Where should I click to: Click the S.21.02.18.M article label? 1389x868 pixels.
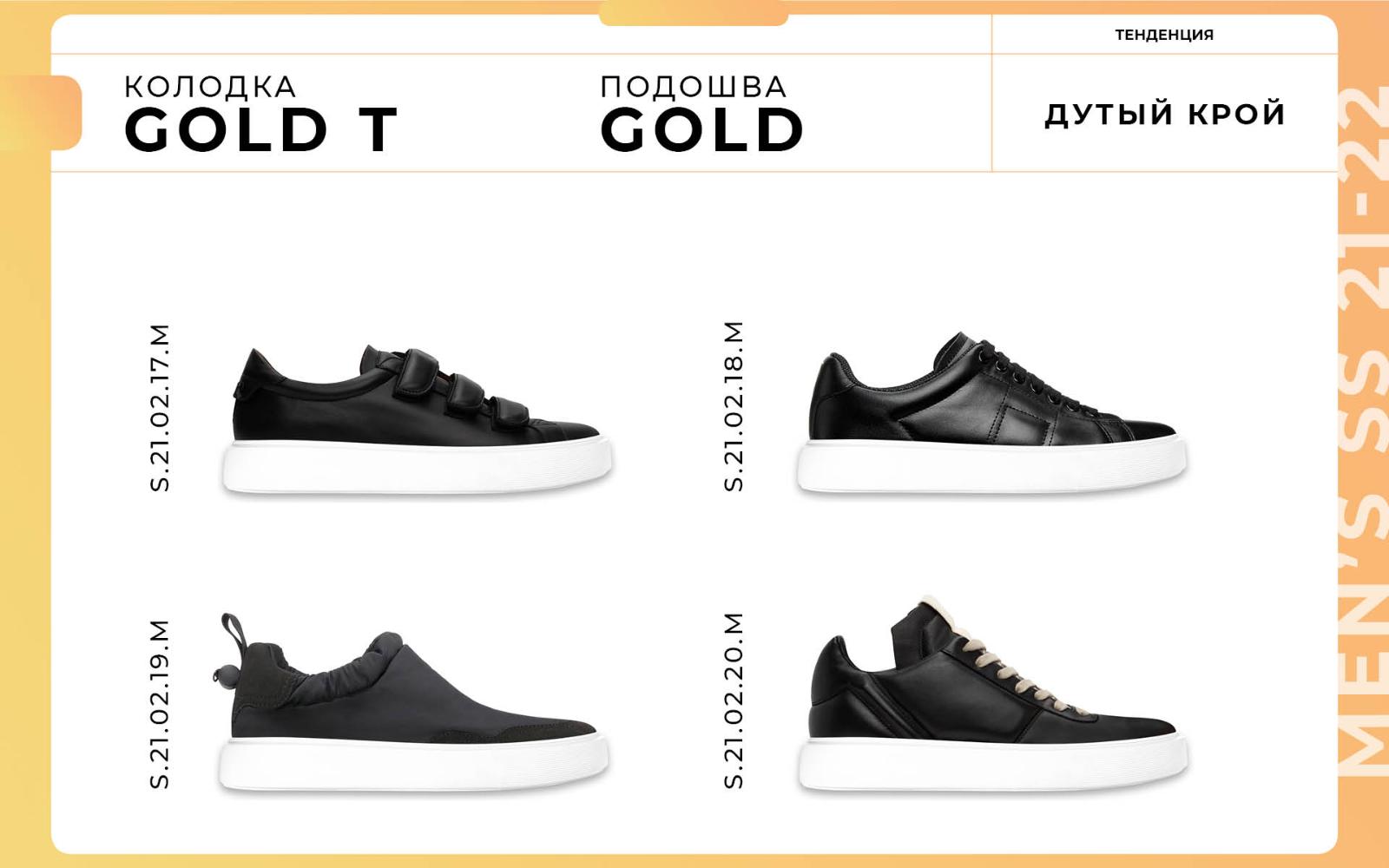[734, 406]
